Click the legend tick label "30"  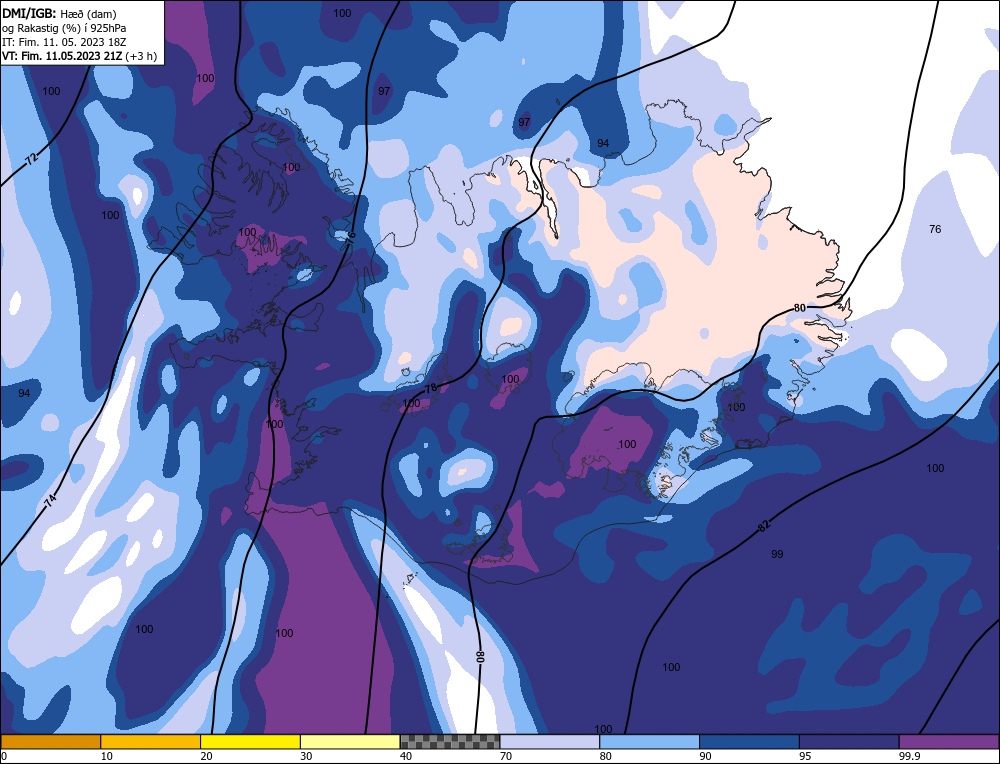tap(306, 756)
